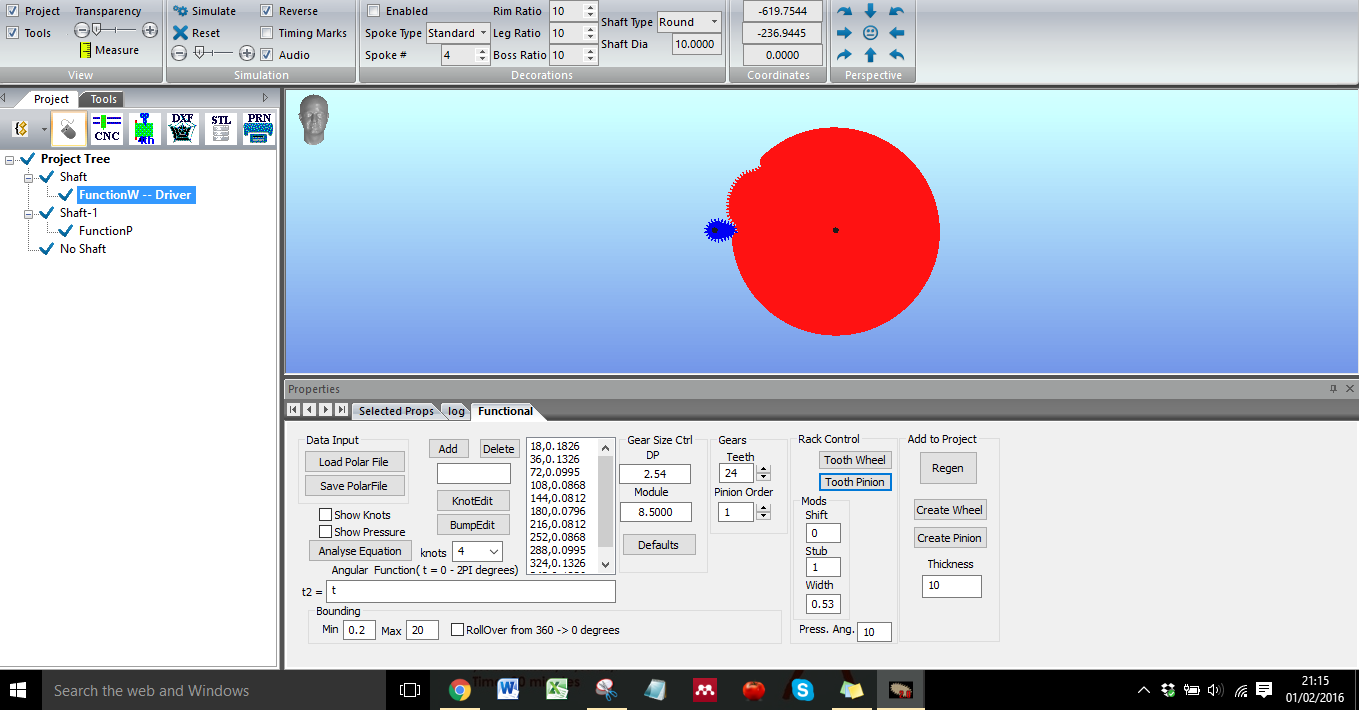Click the STL export icon
Screen dimensions: 1359x710
pyautogui.click(x=221, y=129)
